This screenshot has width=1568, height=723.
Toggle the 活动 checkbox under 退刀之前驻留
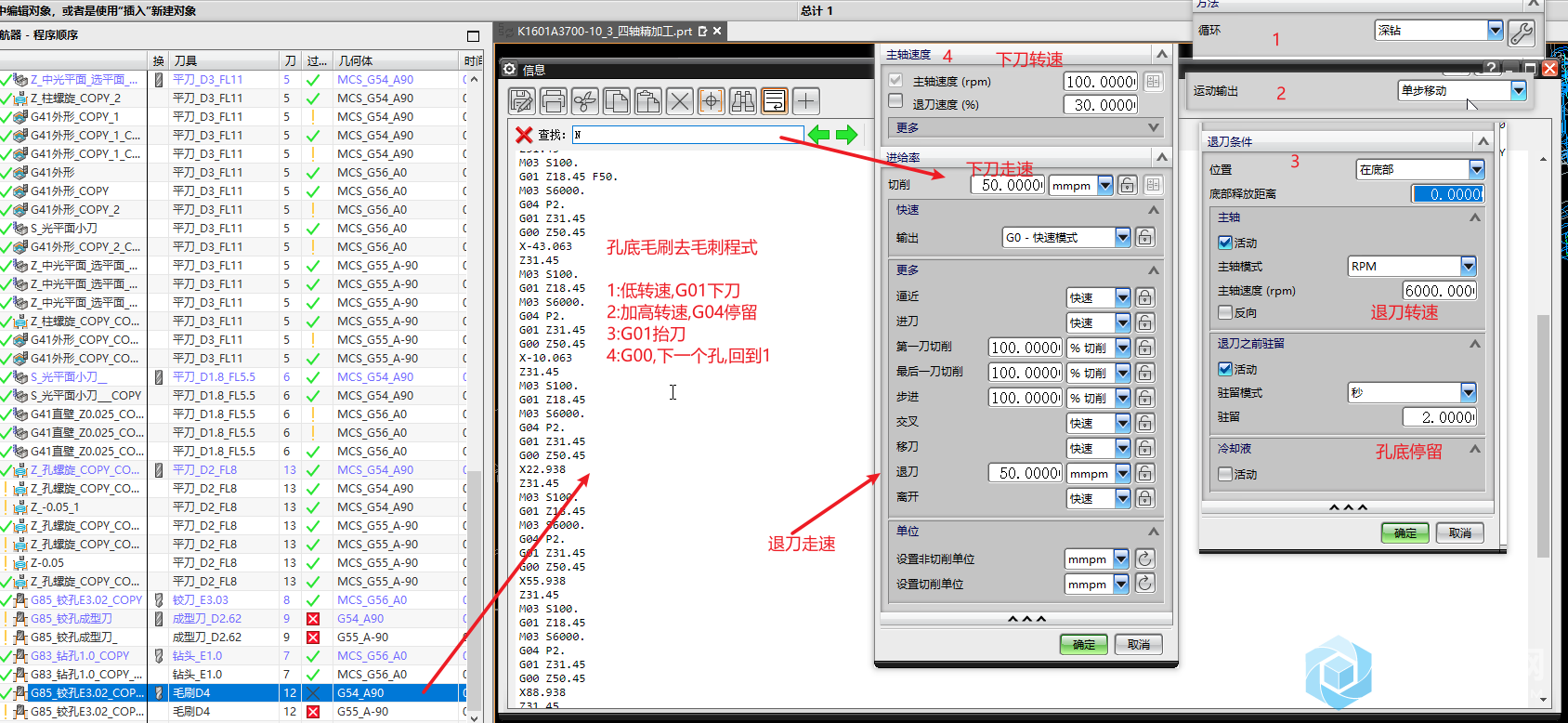pyautogui.click(x=1224, y=369)
